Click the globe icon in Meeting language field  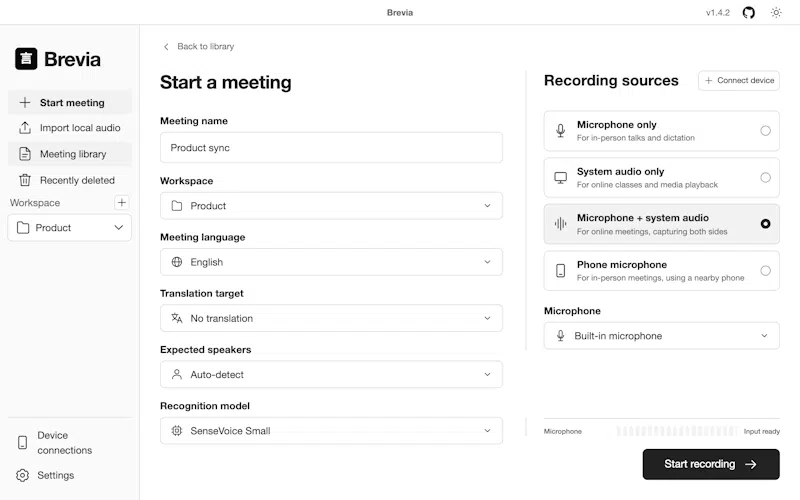[x=177, y=262]
